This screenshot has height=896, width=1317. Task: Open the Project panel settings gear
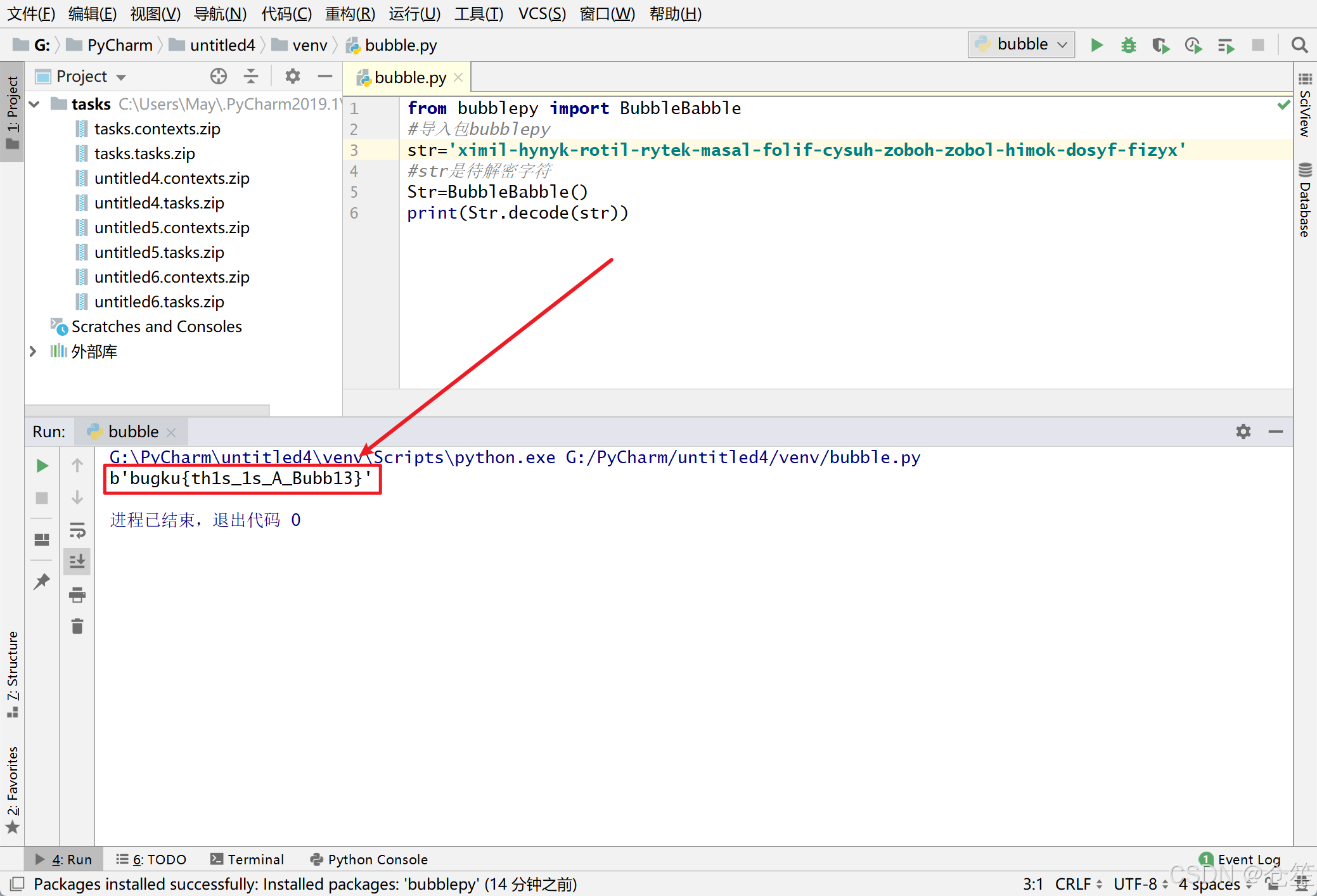click(x=292, y=77)
